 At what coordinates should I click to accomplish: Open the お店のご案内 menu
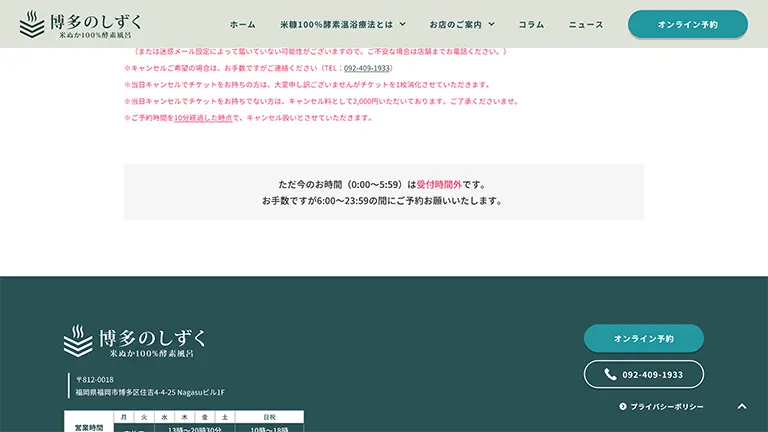tap(456, 24)
